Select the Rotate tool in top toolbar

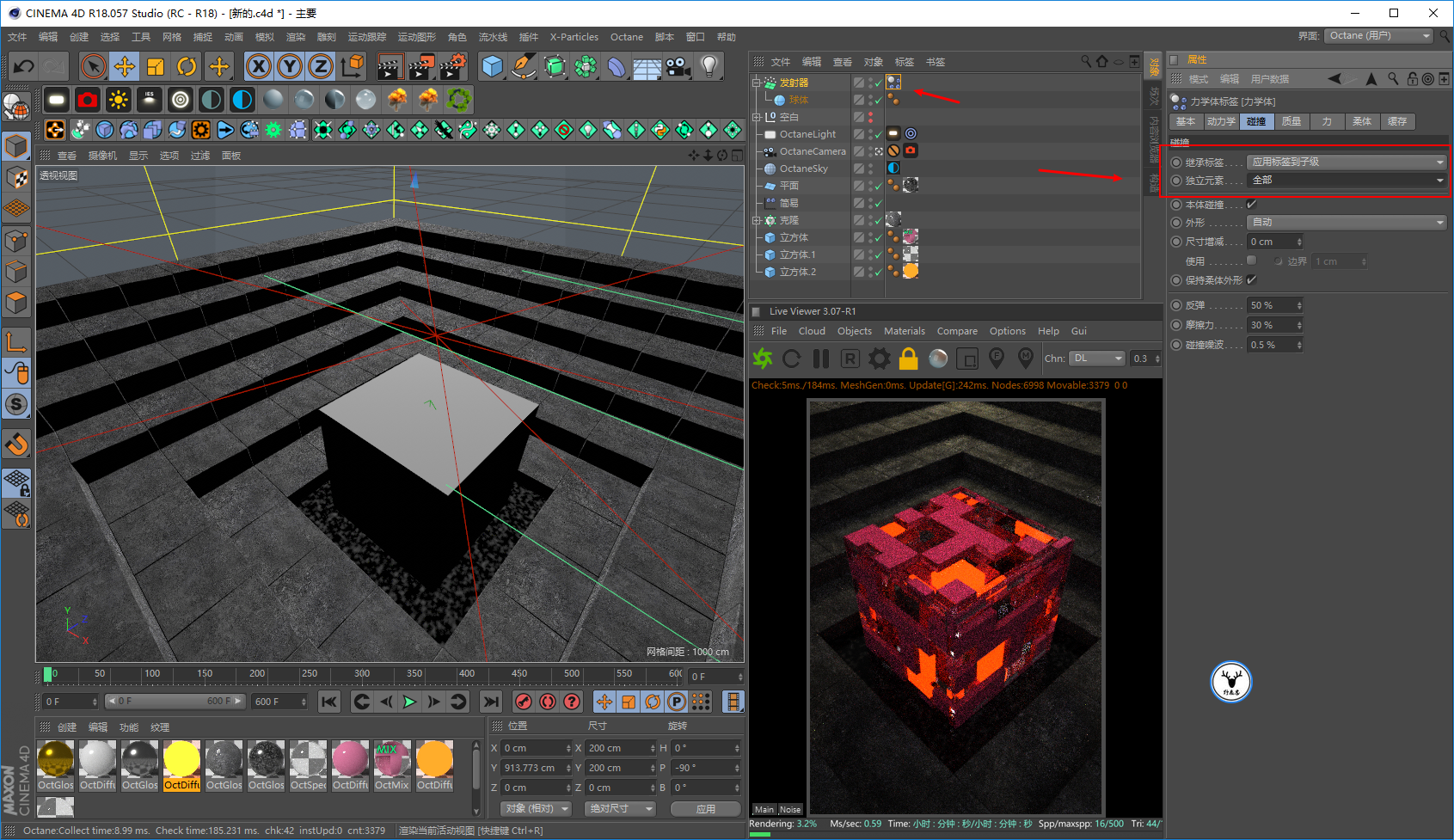pos(187,66)
